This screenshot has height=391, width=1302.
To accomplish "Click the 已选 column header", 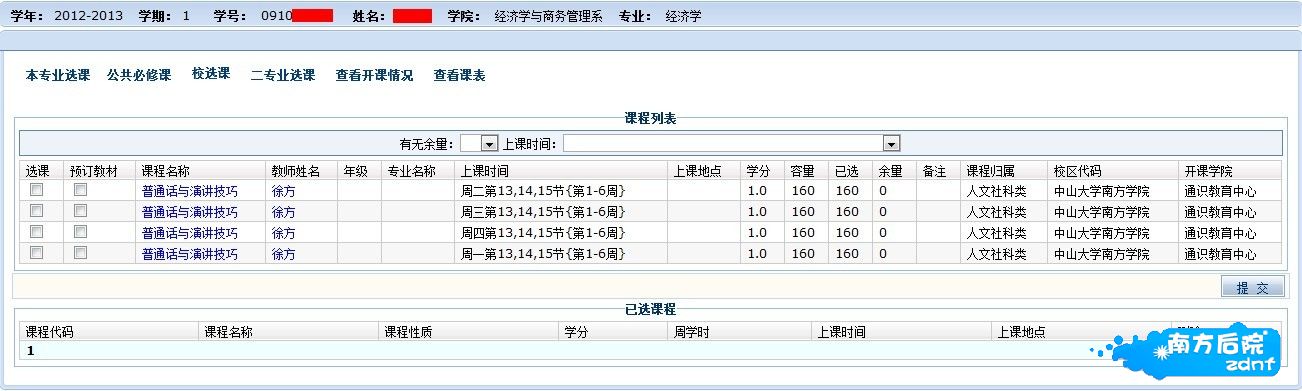I will [x=847, y=171].
